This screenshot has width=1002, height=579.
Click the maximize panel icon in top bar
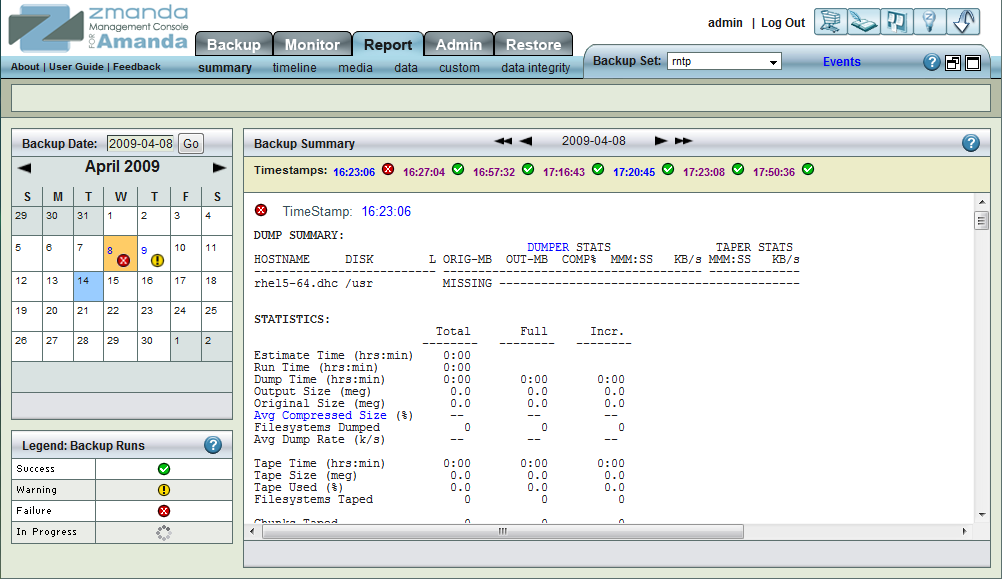[973, 63]
